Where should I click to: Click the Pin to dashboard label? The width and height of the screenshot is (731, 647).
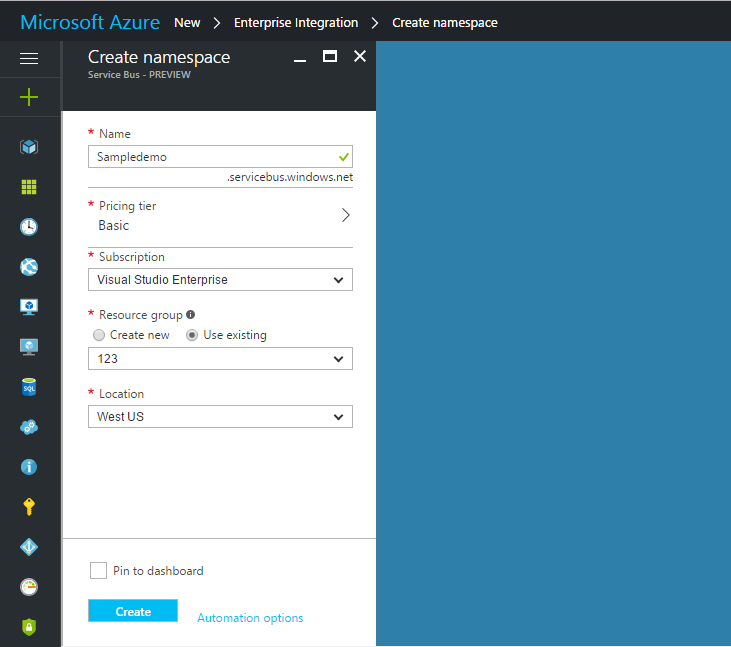coord(158,571)
